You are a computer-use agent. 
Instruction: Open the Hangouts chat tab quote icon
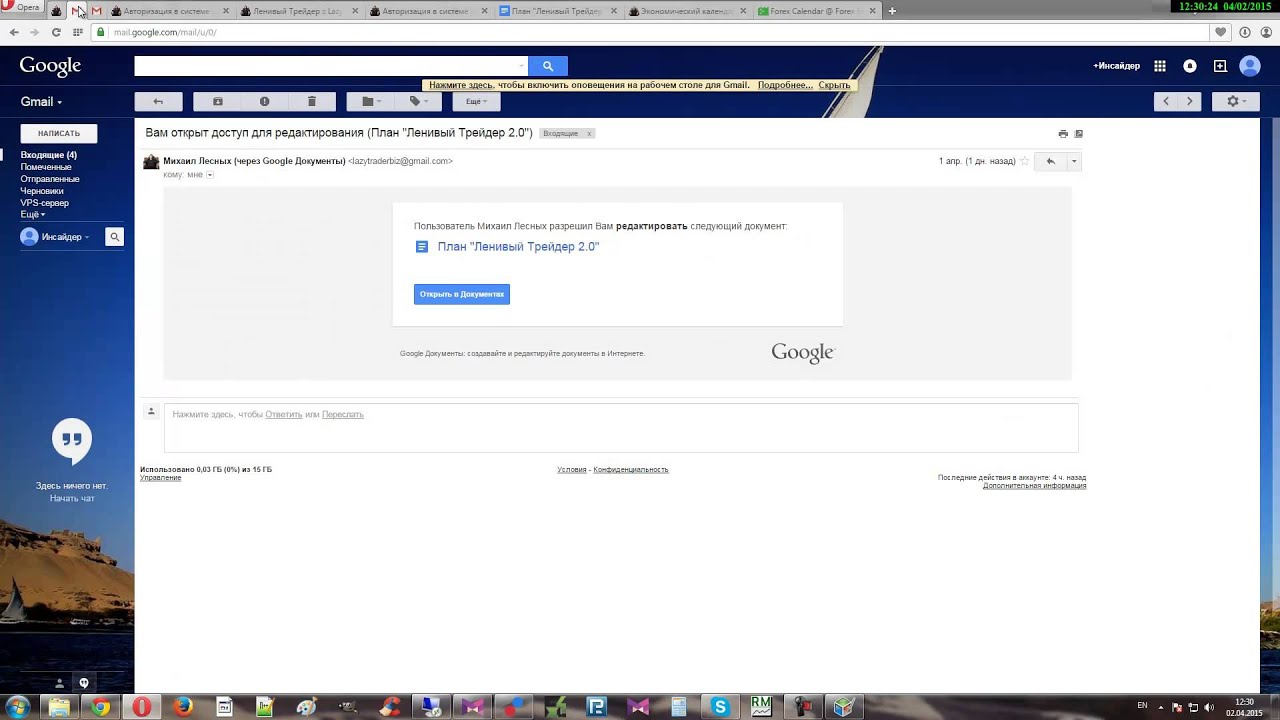coord(84,683)
